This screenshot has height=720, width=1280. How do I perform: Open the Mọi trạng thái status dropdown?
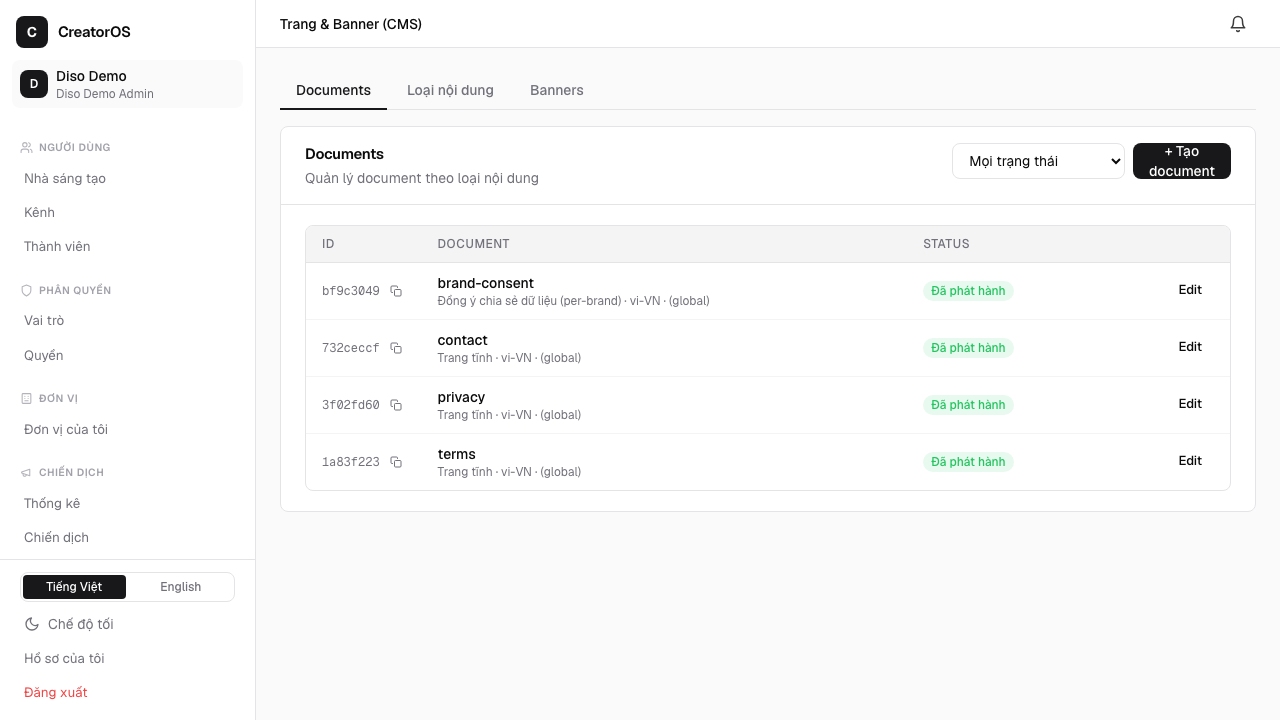[x=1038, y=161]
